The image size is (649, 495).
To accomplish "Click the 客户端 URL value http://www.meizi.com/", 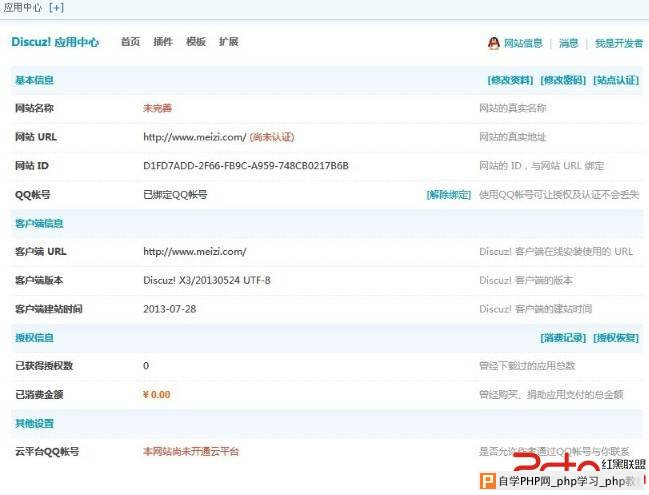I will click(x=195, y=252).
